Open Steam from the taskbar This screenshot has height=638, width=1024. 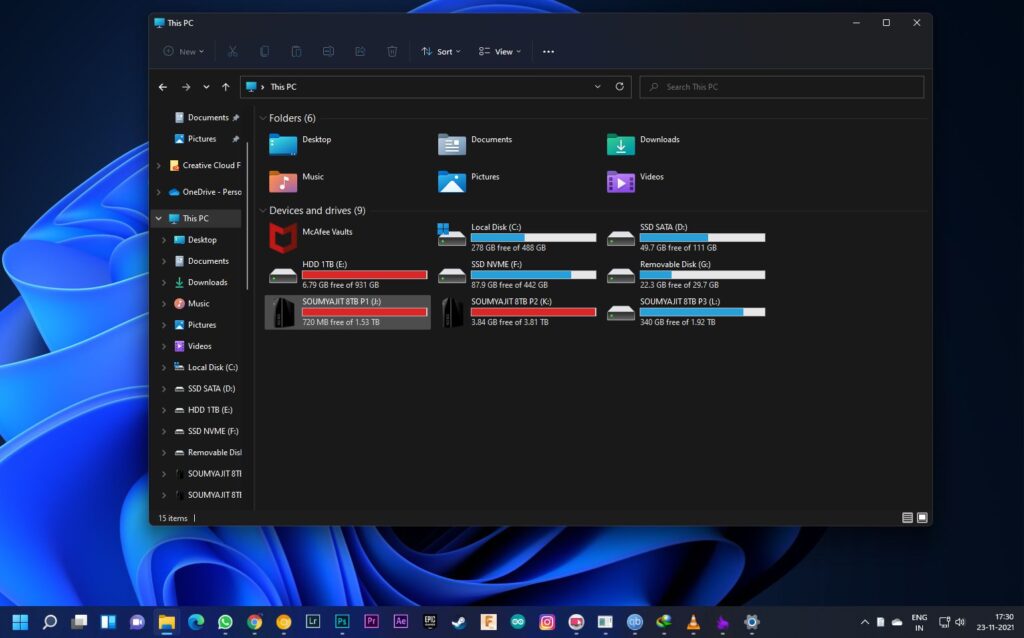pyautogui.click(x=458, y=622)
